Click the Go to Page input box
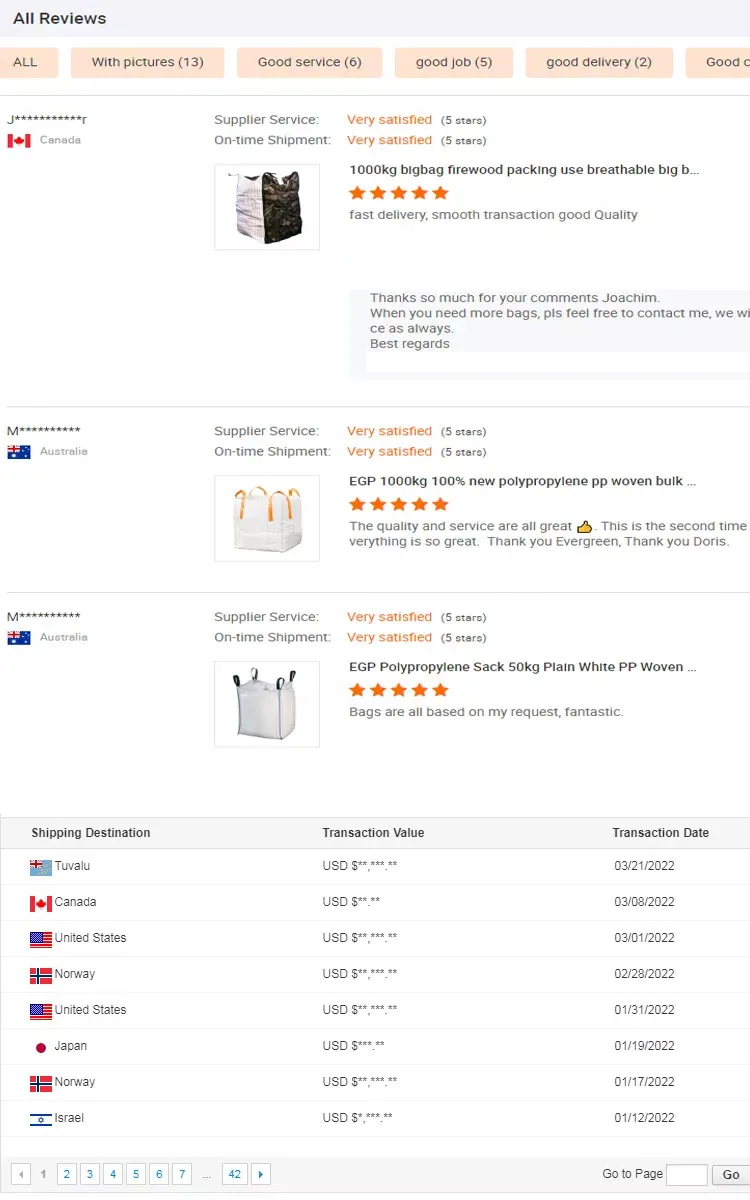Image resolution: width=750 pixels, height=1200 pixels. (x=687, y=1175)
